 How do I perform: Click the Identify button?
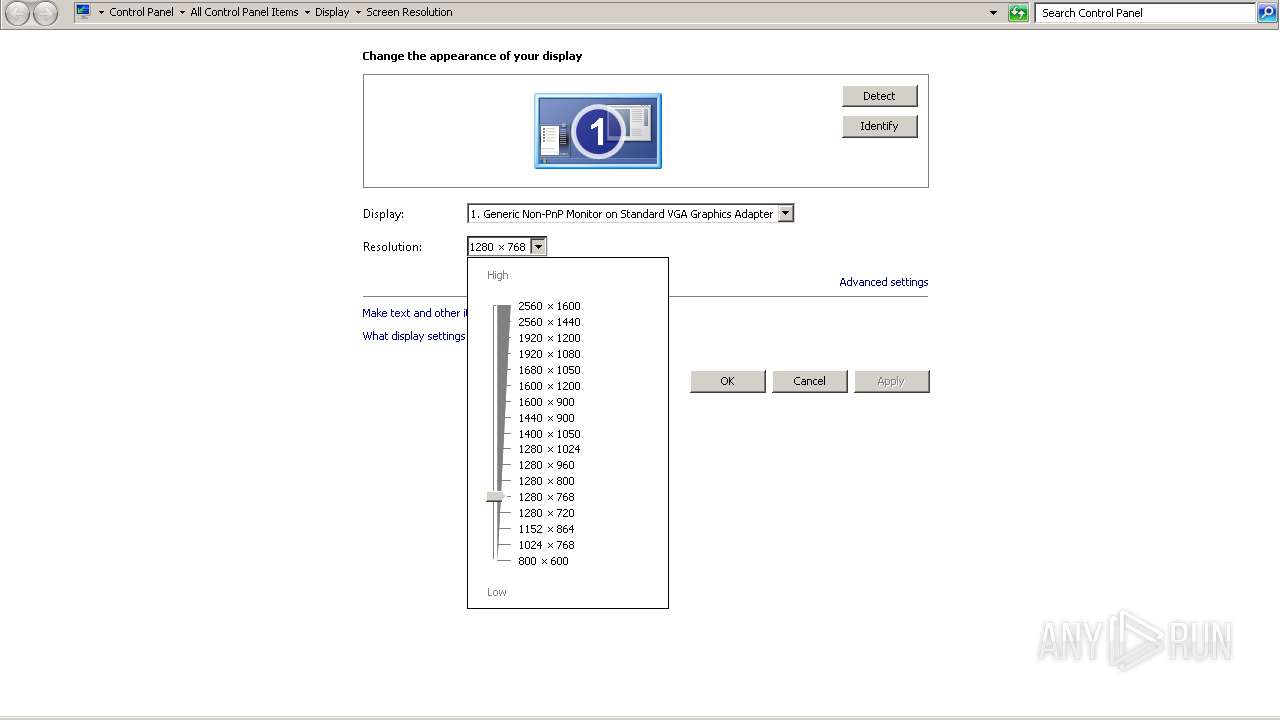point(879,126)
